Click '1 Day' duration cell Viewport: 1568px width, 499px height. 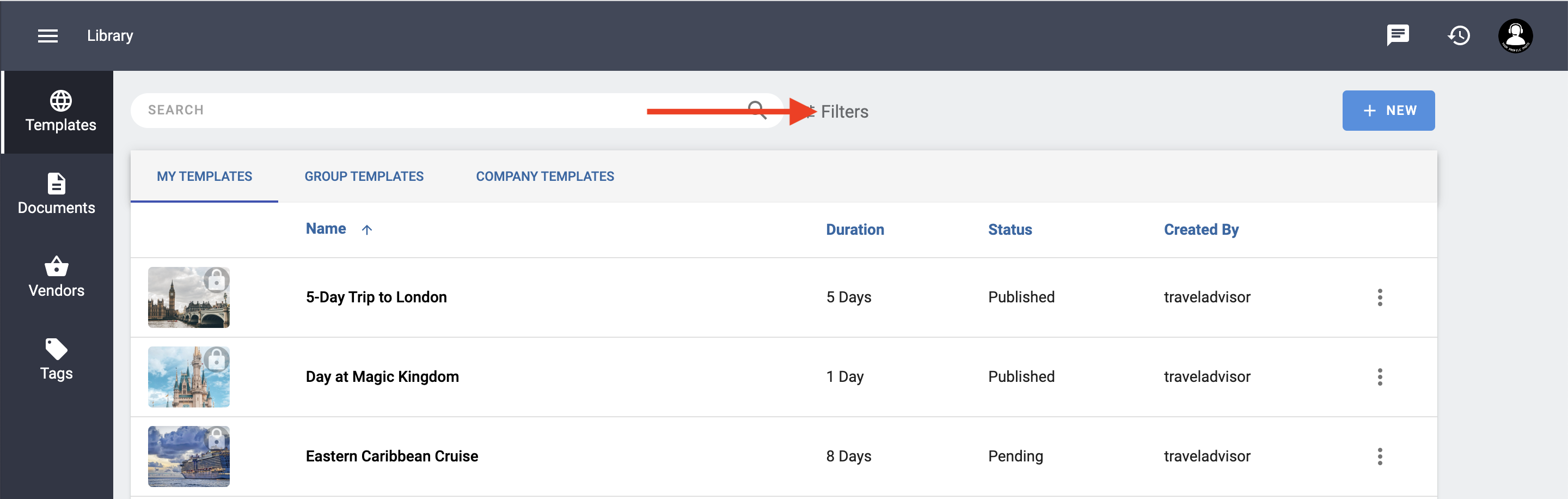pos(845,377)
